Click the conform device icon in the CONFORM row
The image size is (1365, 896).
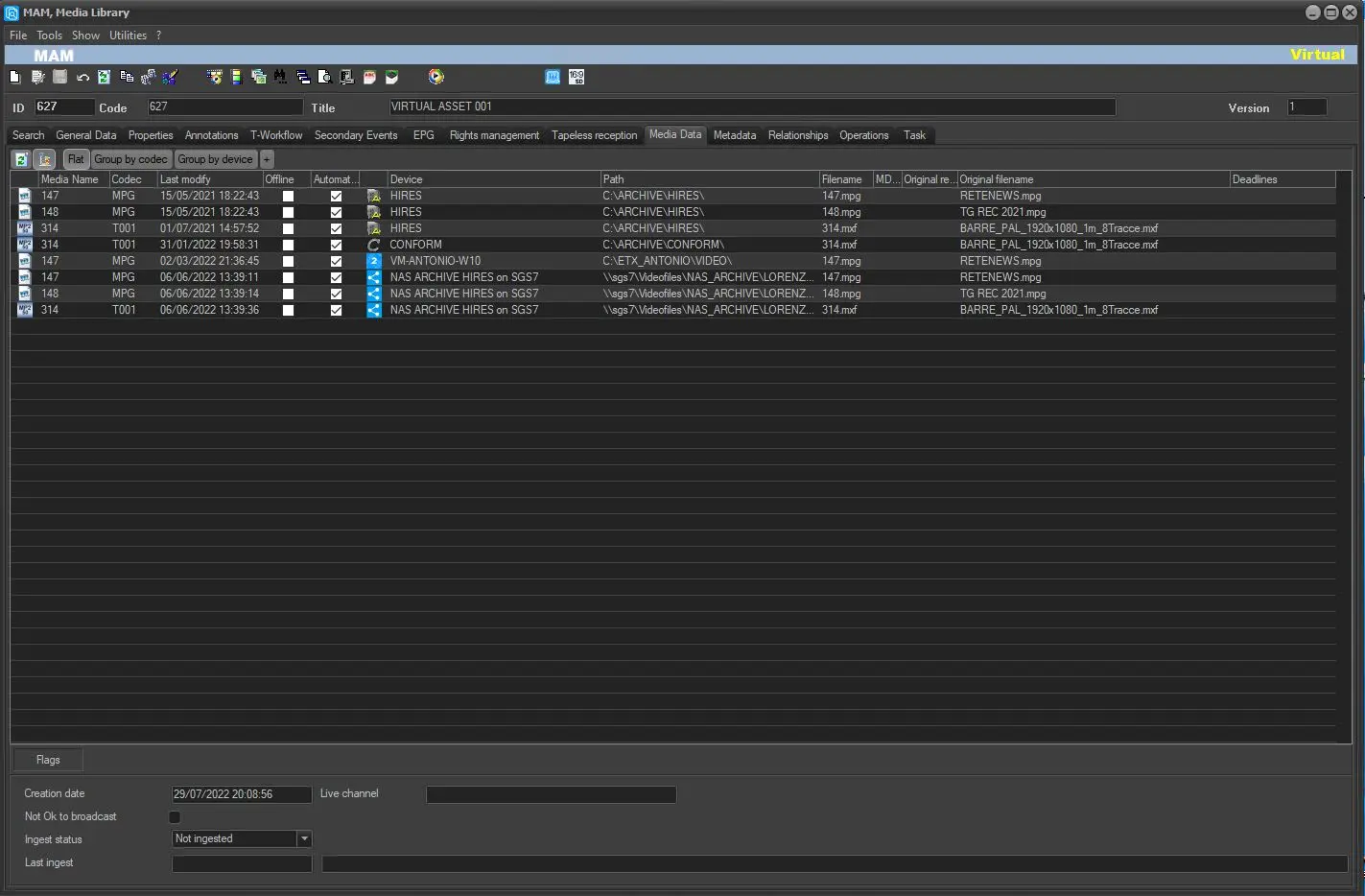click(x=374, y=245)
